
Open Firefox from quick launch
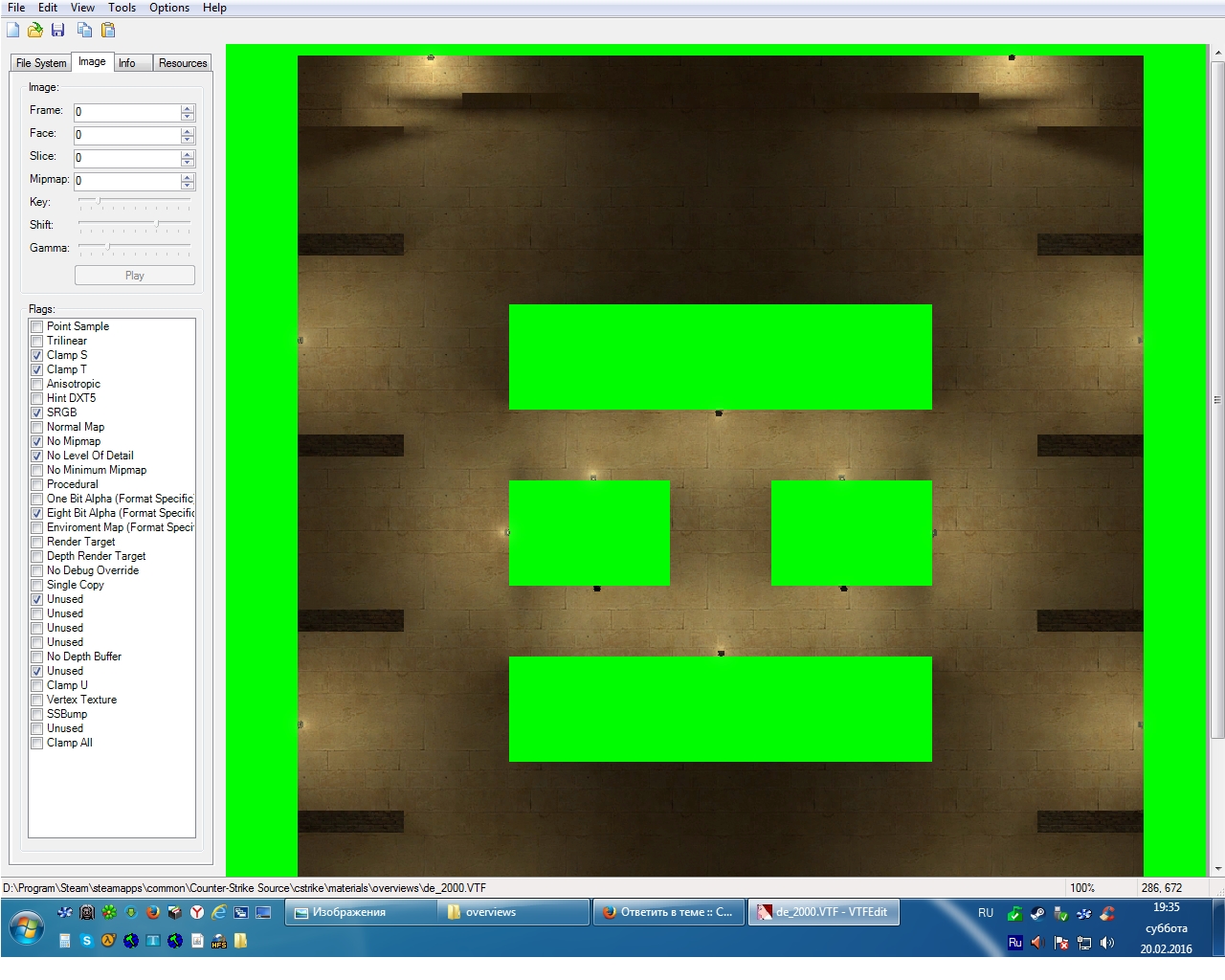[x=153, y=912]
